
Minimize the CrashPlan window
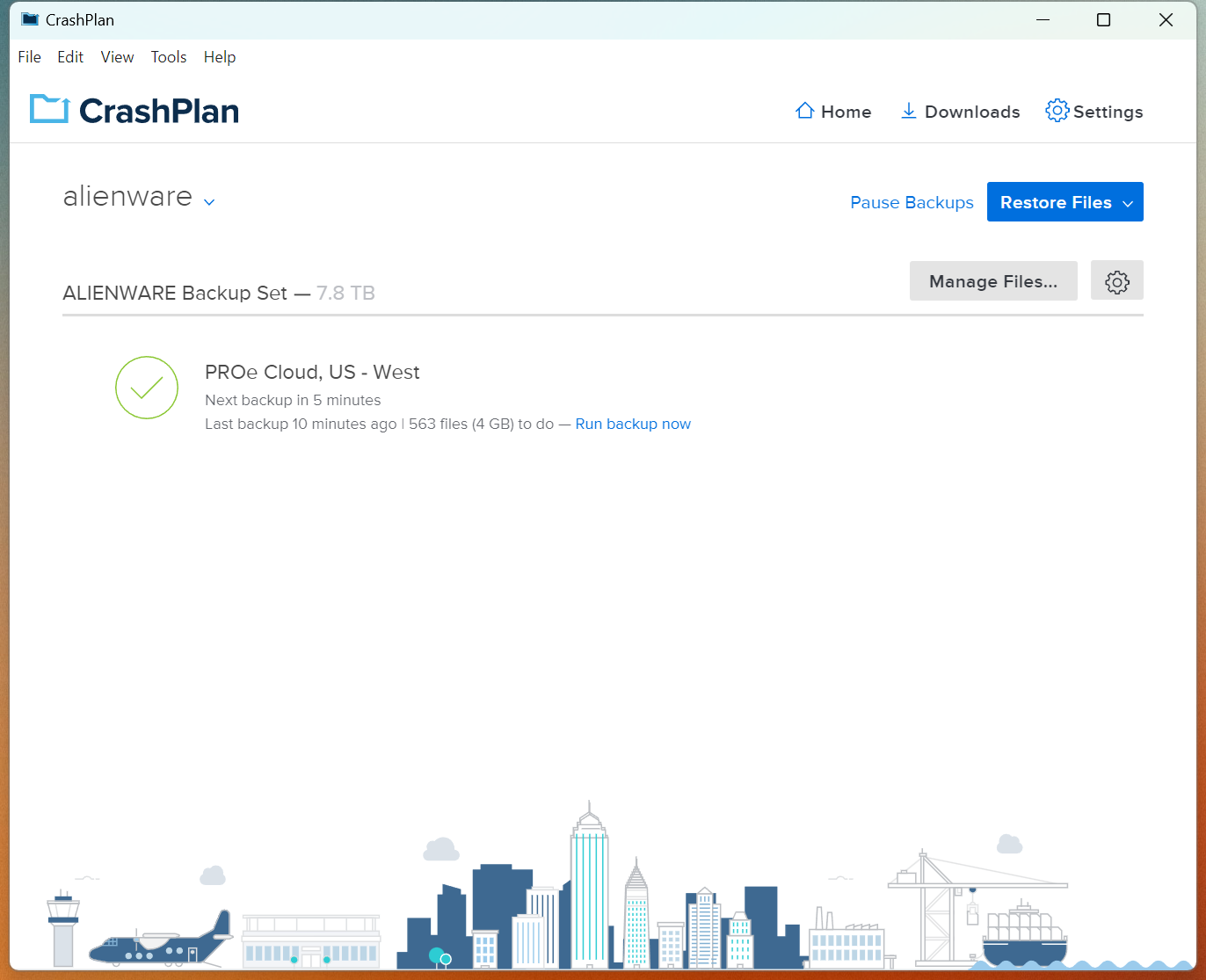[1043, 19]
